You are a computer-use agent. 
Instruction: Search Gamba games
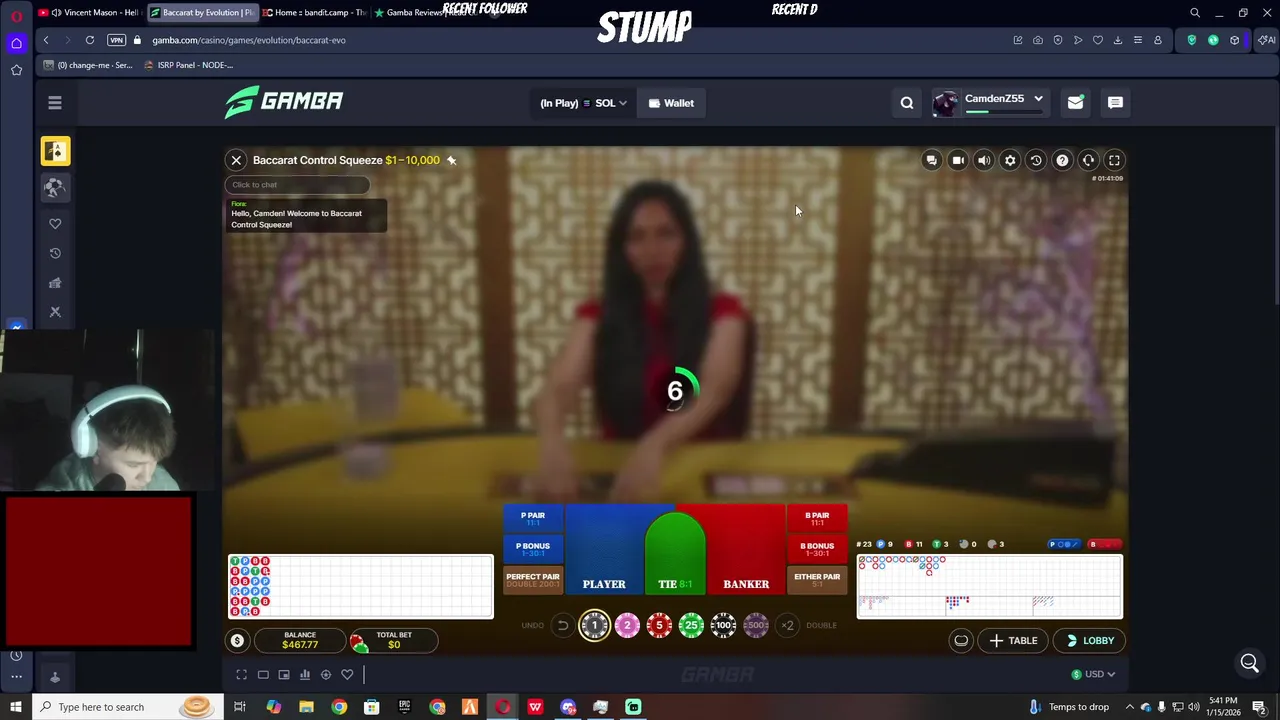pyautogui.click(x=907, y=103)
